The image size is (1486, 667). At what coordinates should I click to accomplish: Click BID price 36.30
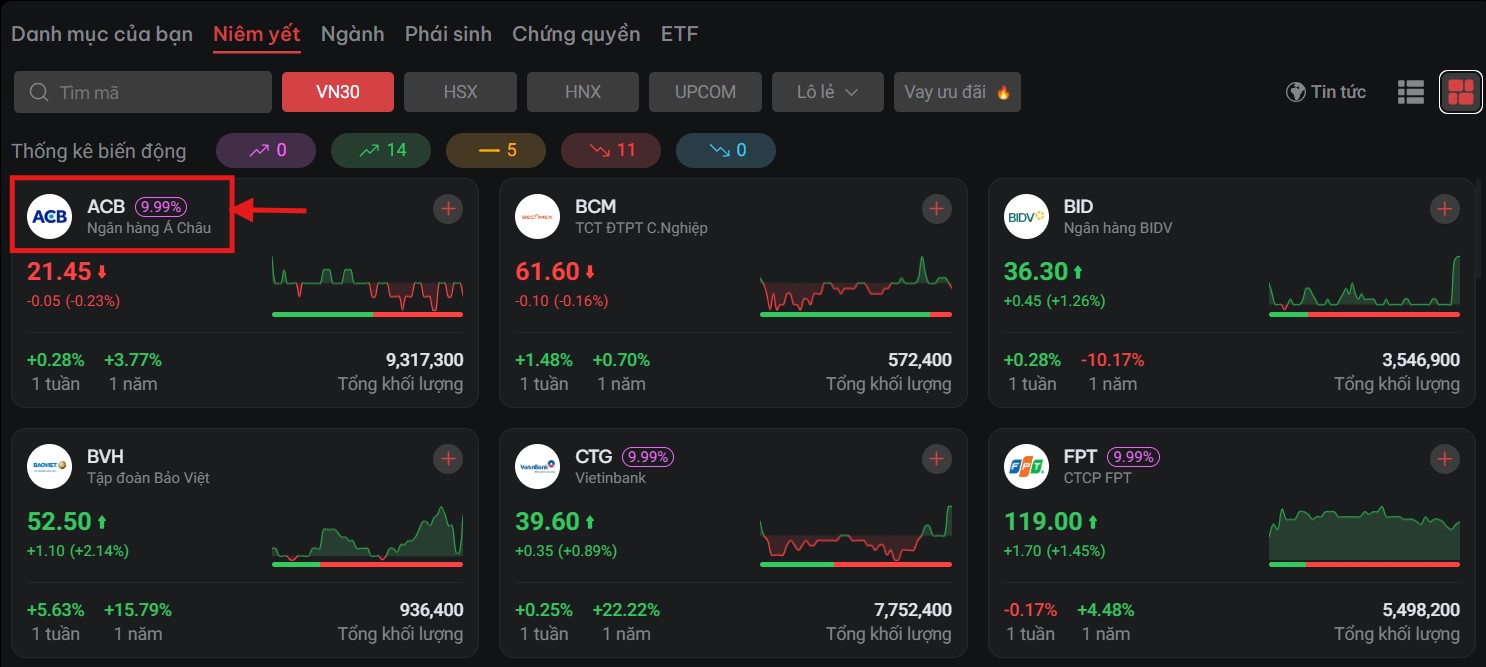tap(1036, 272)
